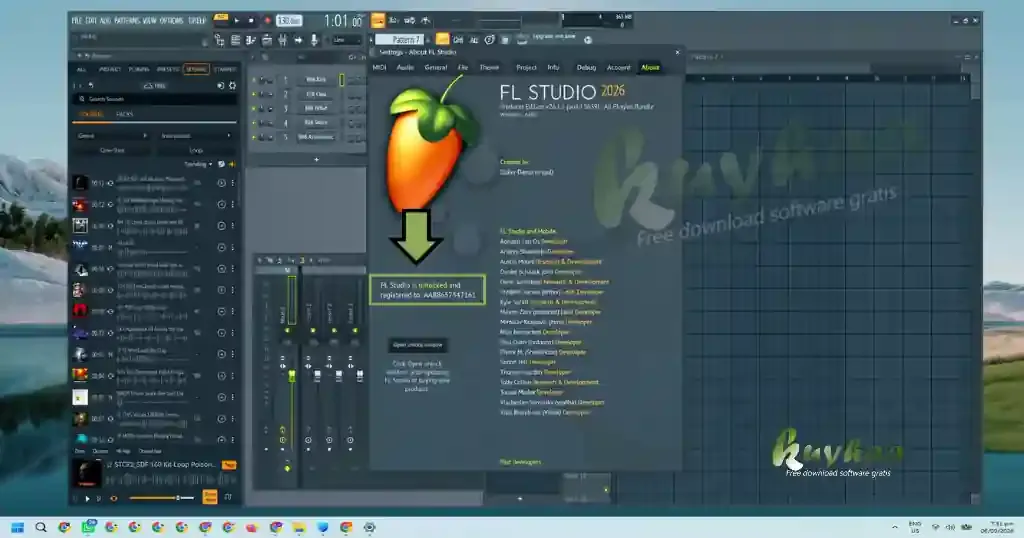Viewport: 1024px width, 538px height.
Task: Click the download icon of the first sound
Action: click(x=221, y=183)
